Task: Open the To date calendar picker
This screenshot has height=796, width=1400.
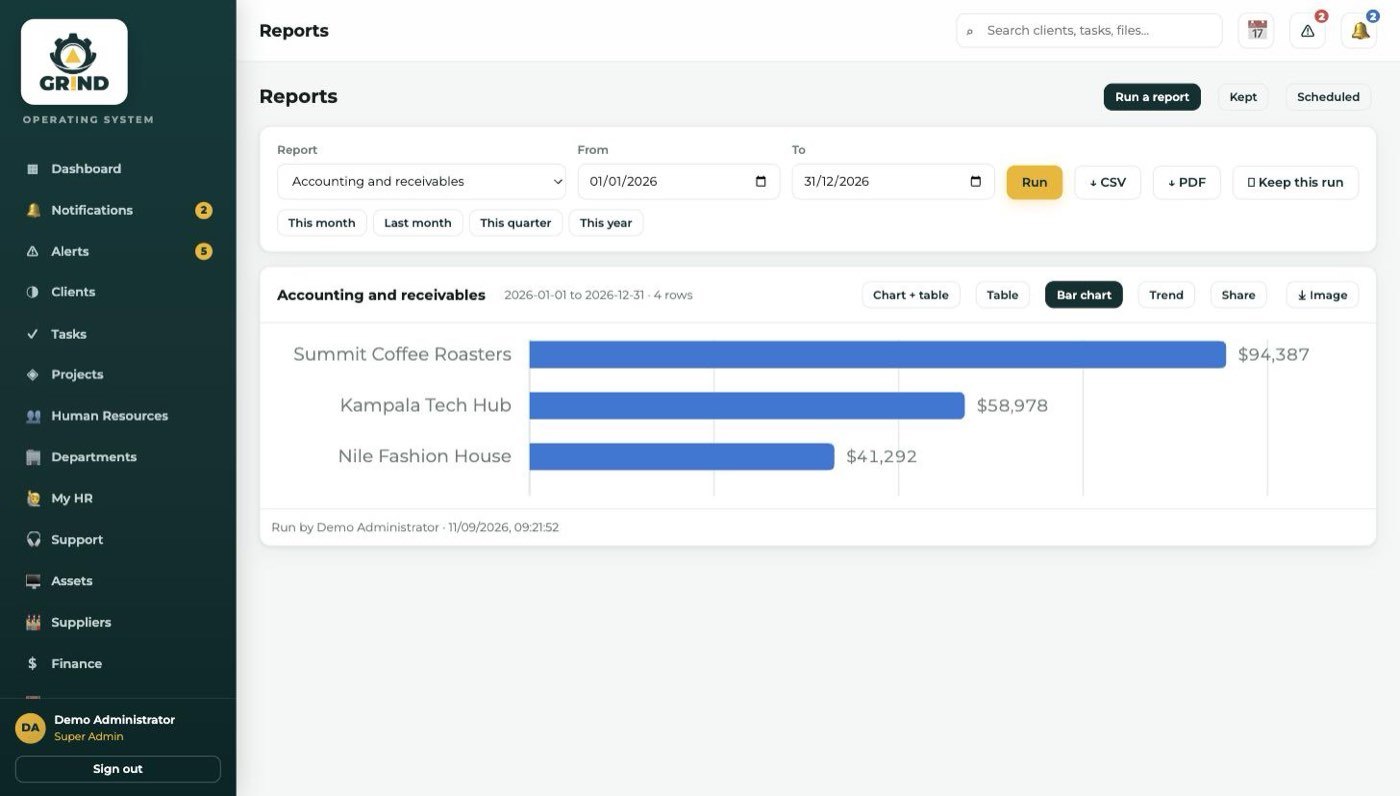Action: pos(976,182)
